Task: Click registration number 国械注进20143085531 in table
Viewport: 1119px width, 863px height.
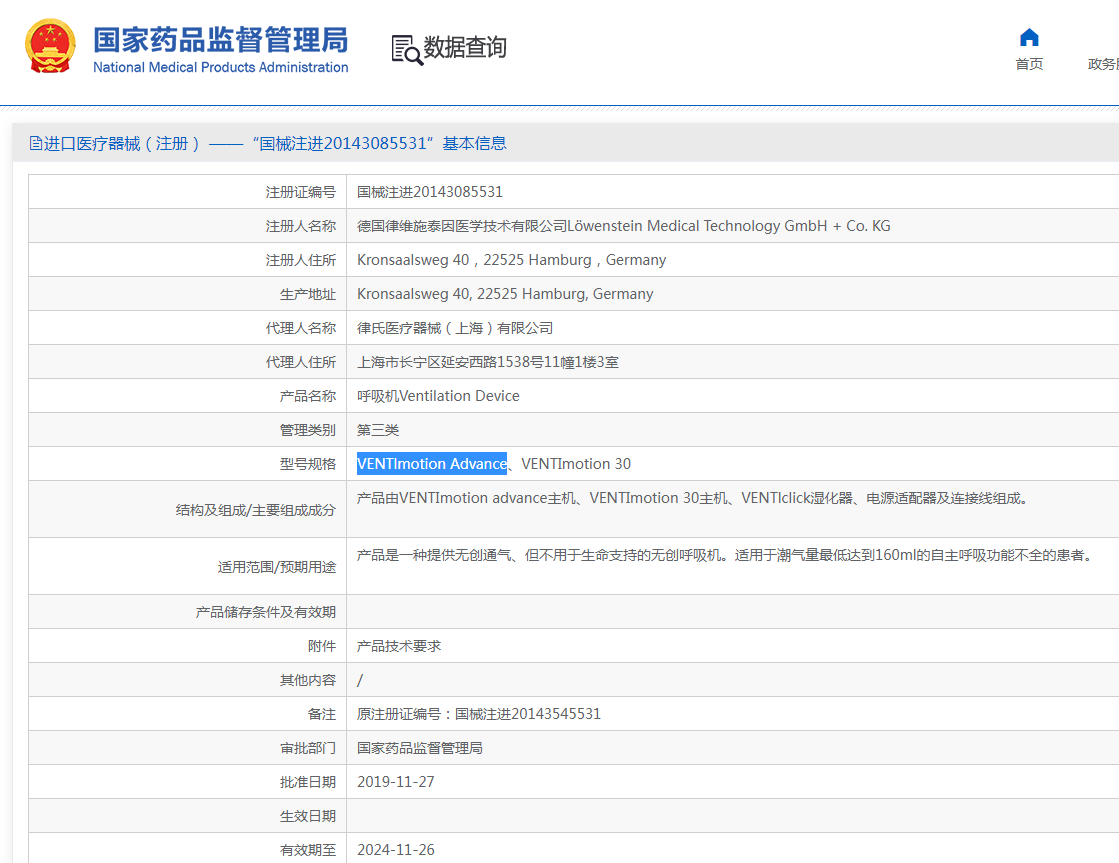Action: [x=430, y=192]
